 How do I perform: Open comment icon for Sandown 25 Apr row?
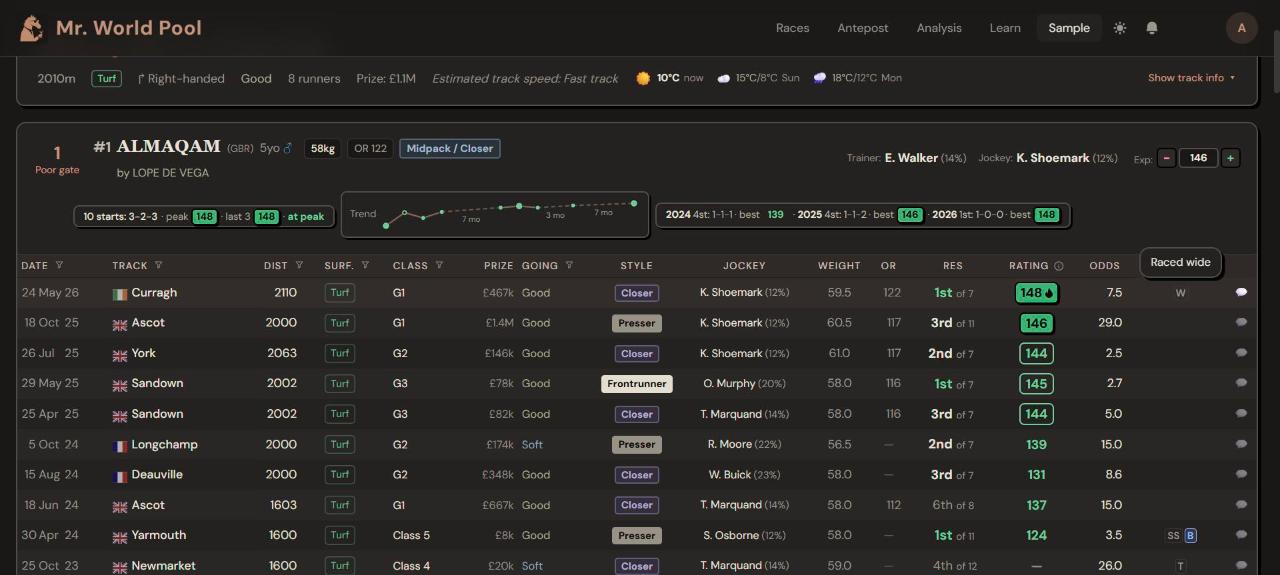click(1241, 414)
